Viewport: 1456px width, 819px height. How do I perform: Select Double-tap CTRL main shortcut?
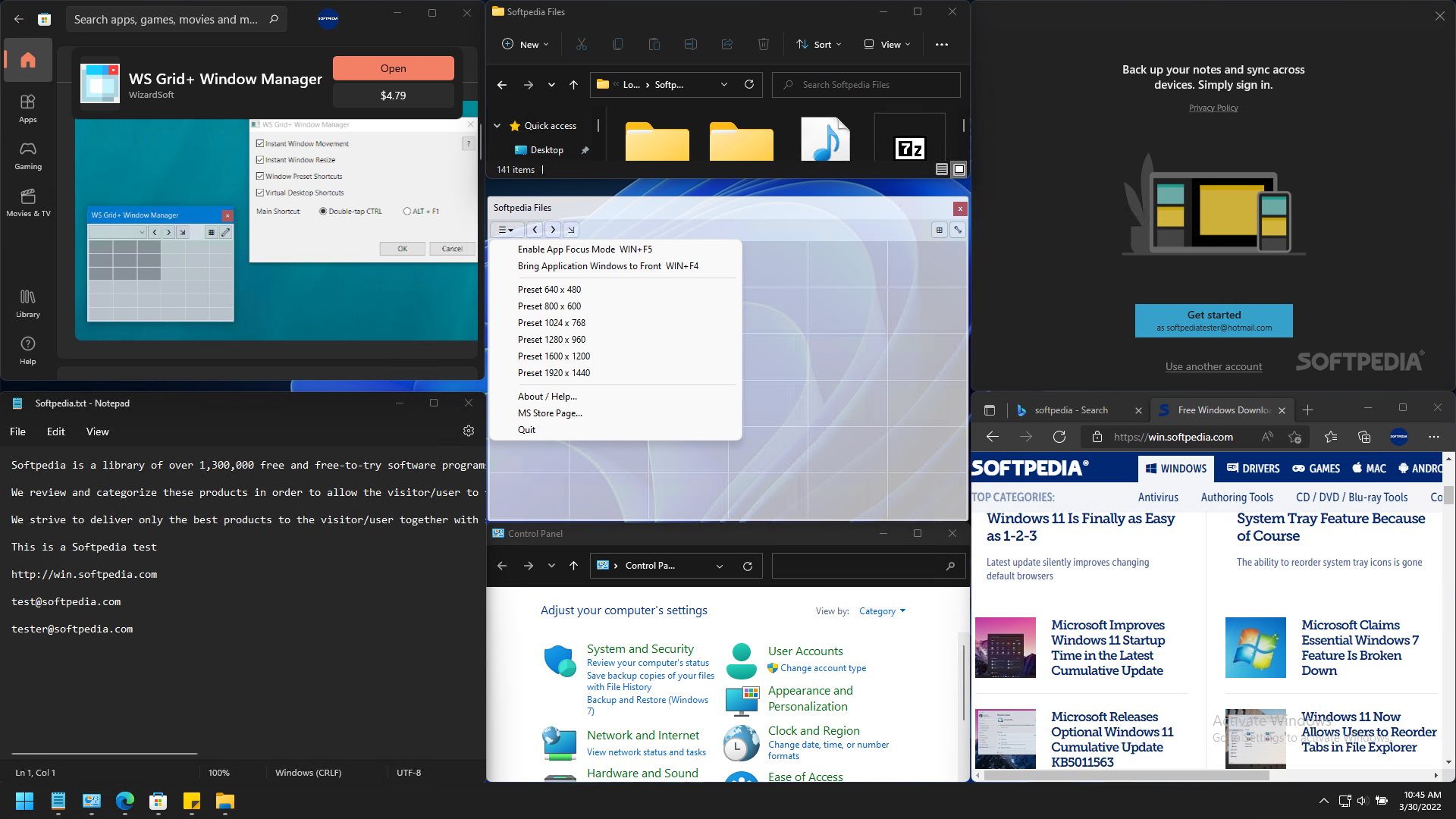[x=323, y=212]
